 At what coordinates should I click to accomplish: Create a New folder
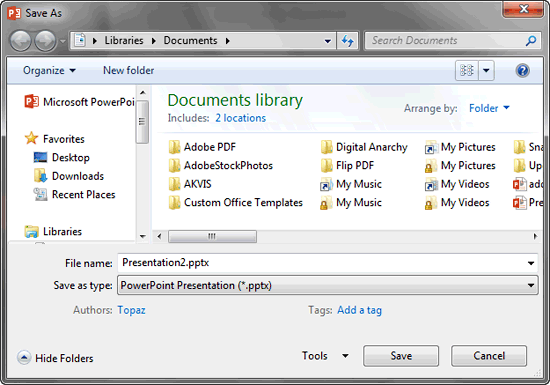pyautogui.click(x=128, y=70)
